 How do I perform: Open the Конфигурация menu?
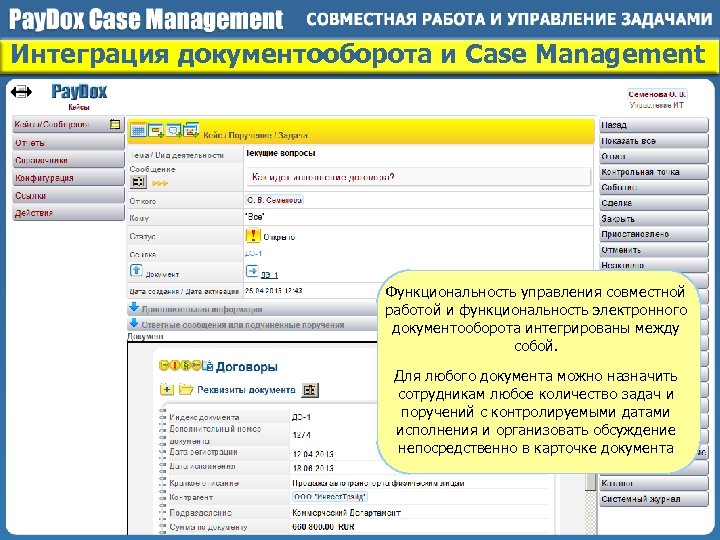(x=68, y=178)
